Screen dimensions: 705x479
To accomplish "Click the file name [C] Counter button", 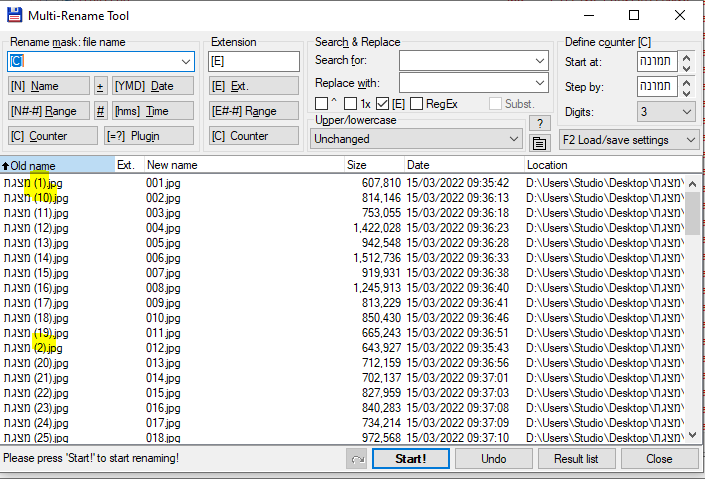I will tap(53, 136).
